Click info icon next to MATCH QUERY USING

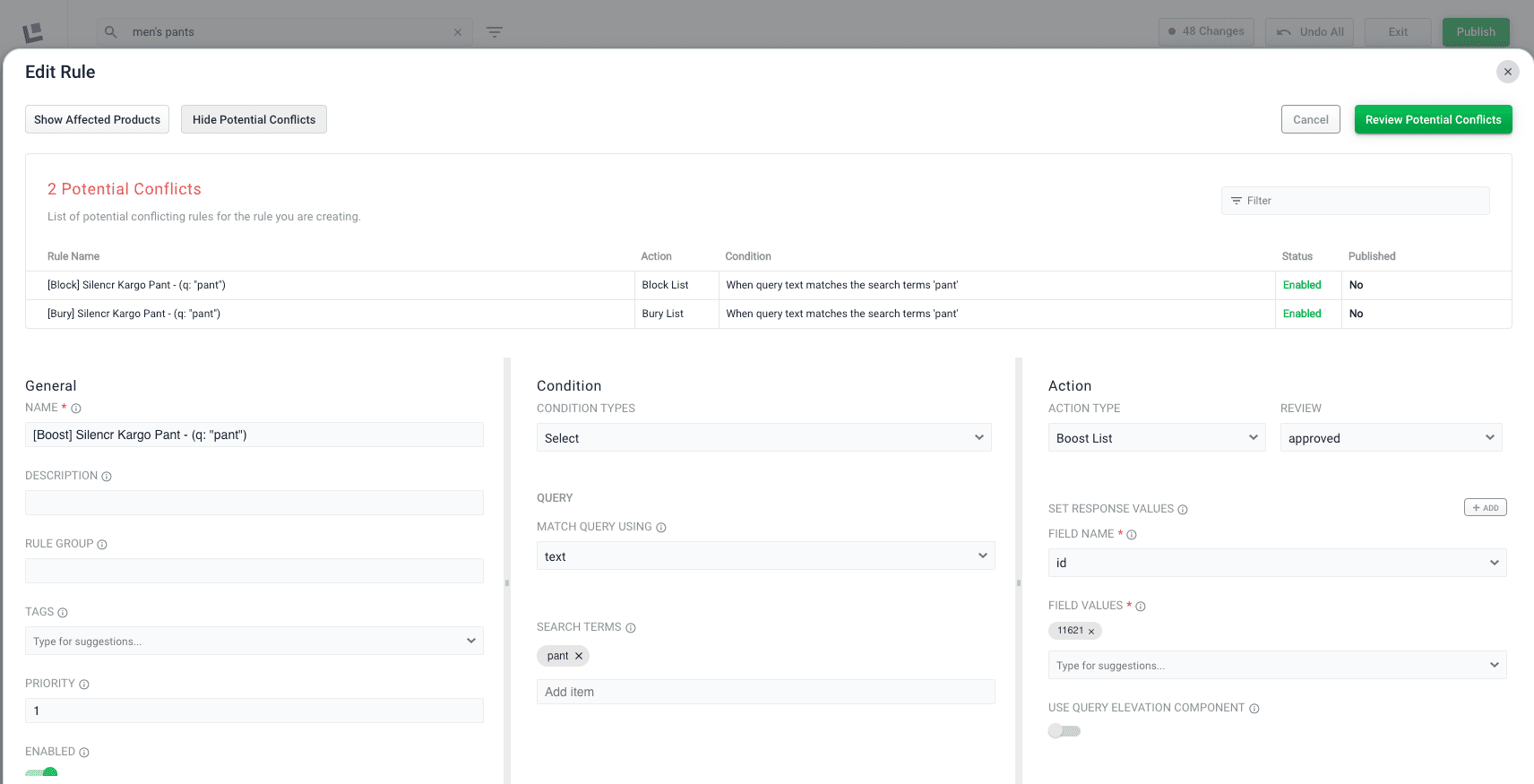pos(661,528)
